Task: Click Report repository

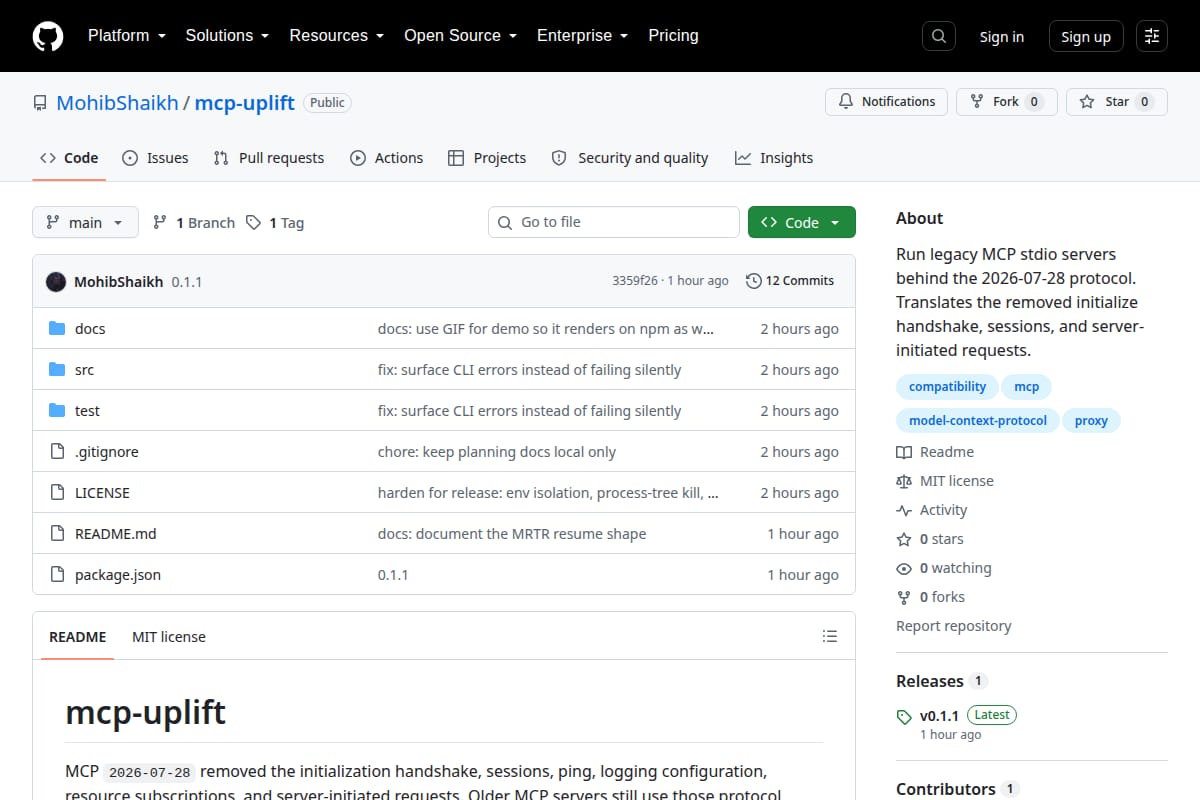Action: click(954, 626)
